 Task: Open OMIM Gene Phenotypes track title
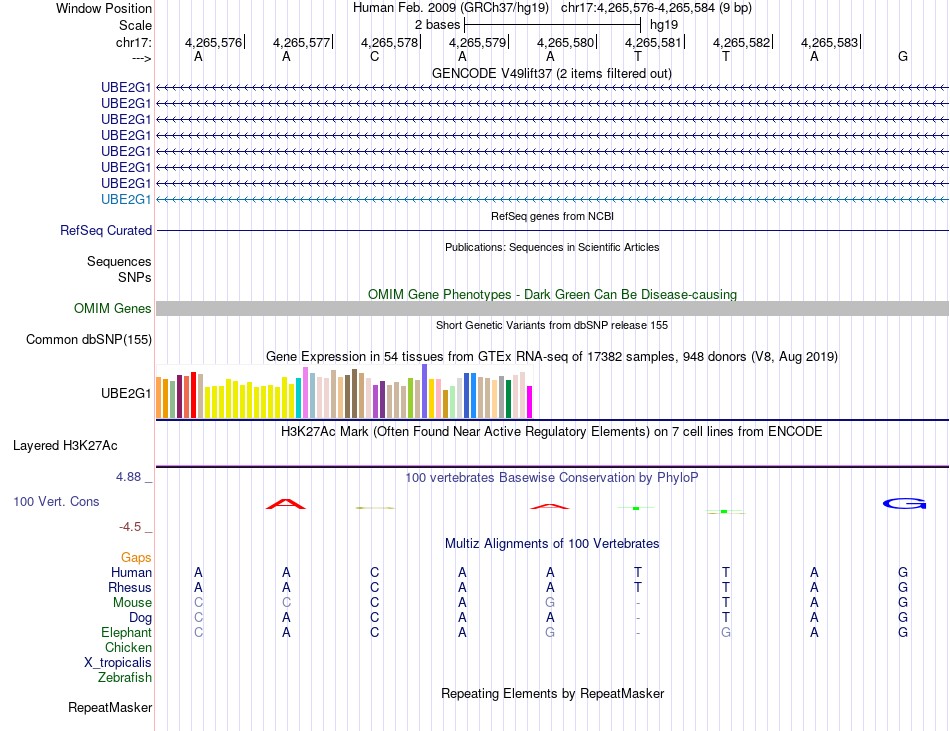(553, 294)
